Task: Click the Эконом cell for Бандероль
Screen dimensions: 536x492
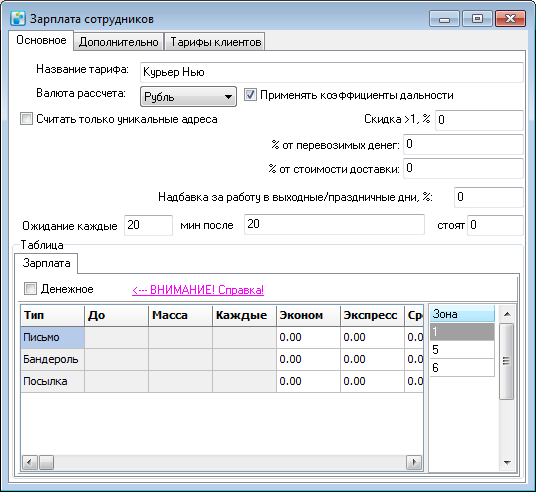Action: click(x=308, y=359)
